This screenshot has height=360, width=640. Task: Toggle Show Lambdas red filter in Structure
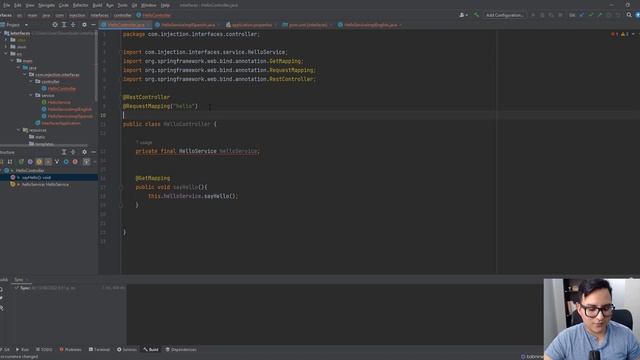tap(75, 162)
